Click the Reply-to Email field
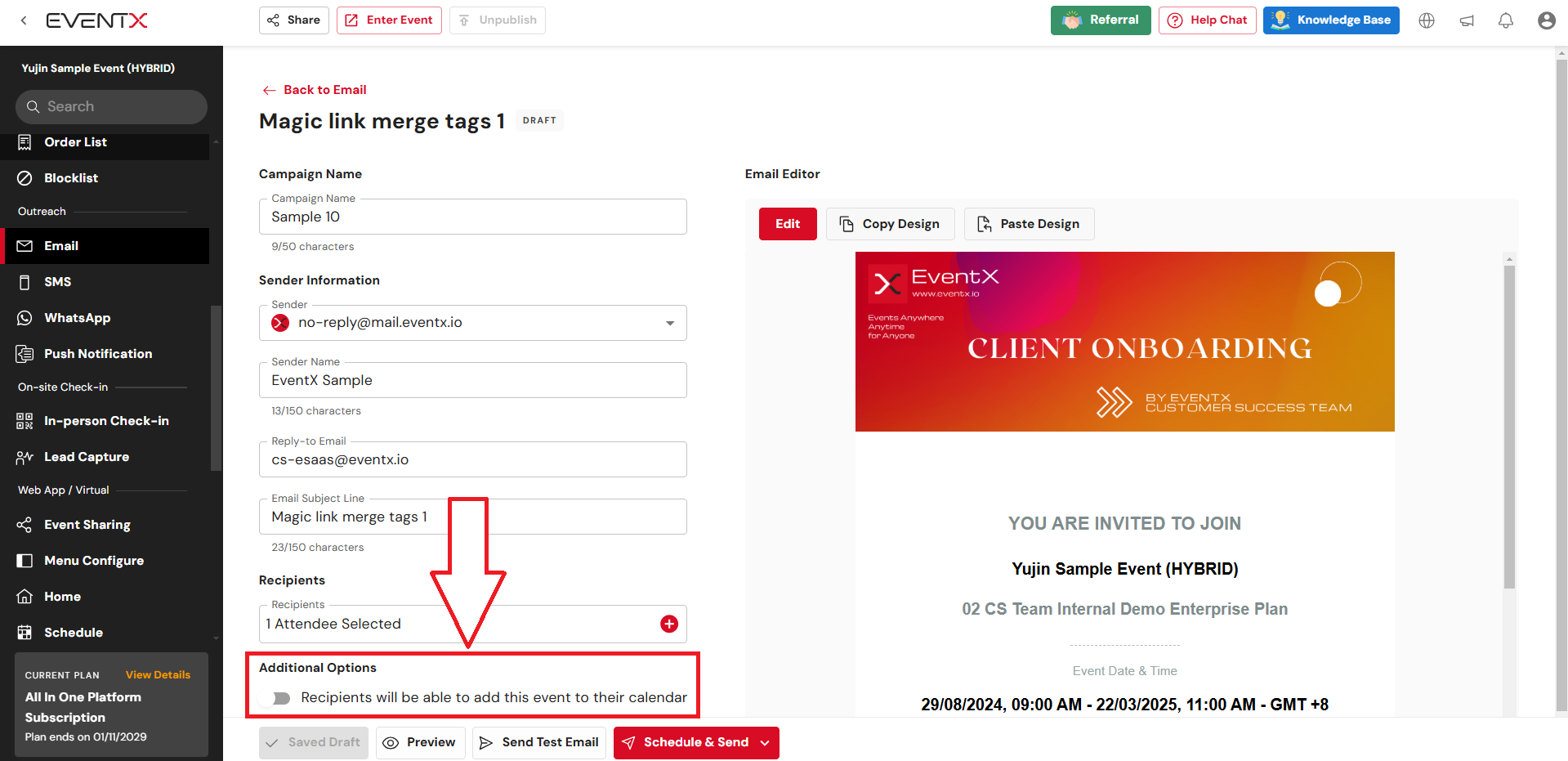Viewport: 1568px width, 761px height. click(473, 459)
